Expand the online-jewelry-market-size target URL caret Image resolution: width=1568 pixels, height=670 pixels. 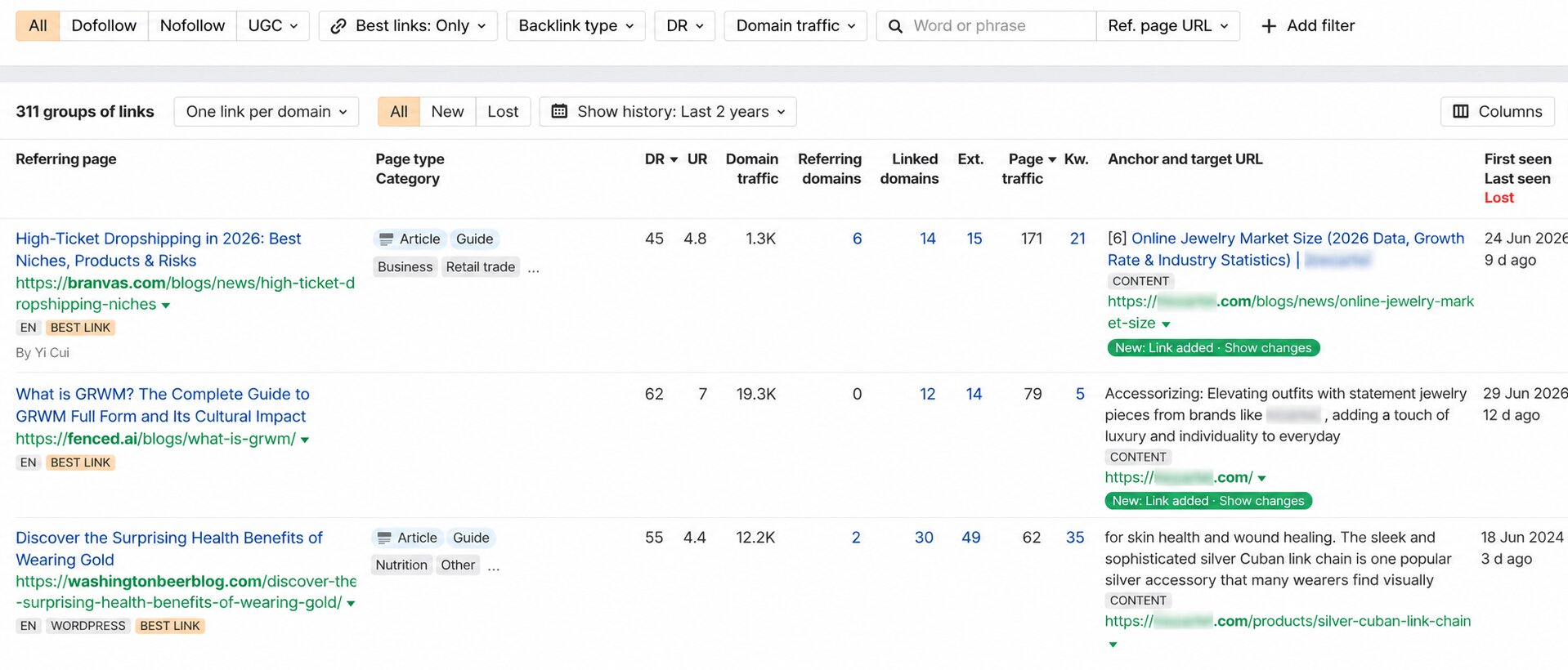click(1166, 324)
